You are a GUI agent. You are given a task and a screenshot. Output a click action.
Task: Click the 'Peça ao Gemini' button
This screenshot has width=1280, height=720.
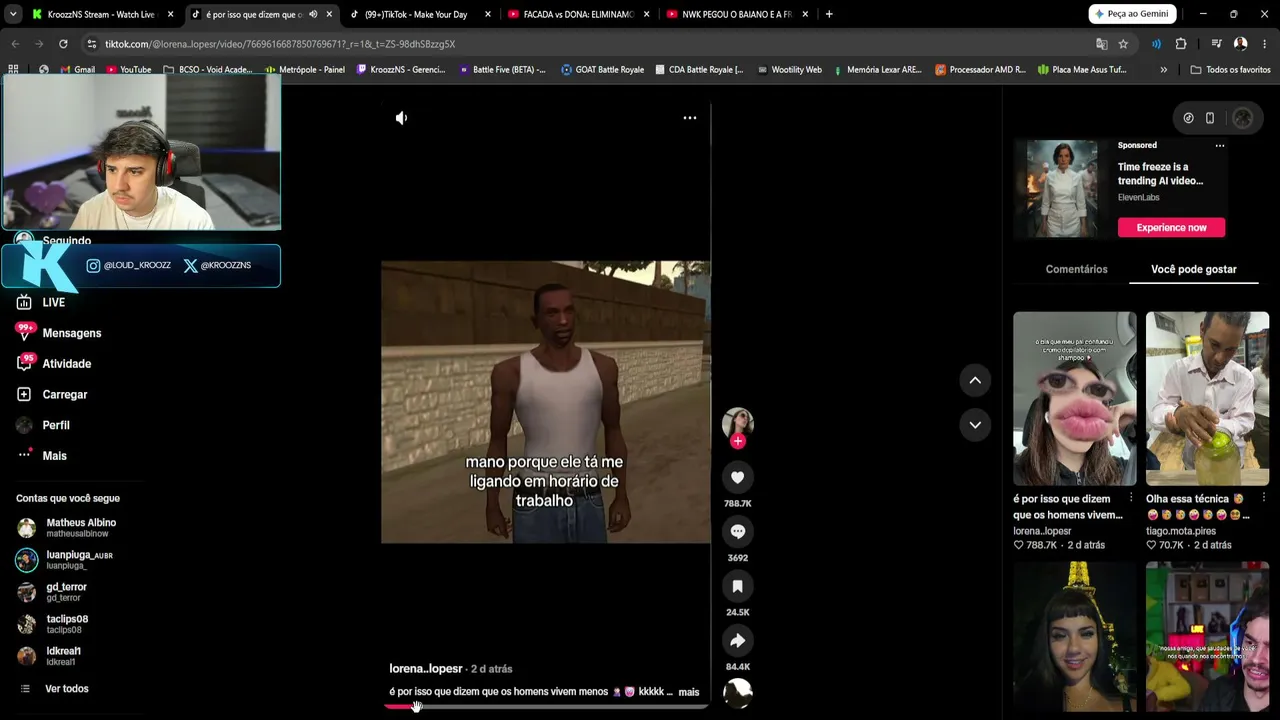(1132, 14)
